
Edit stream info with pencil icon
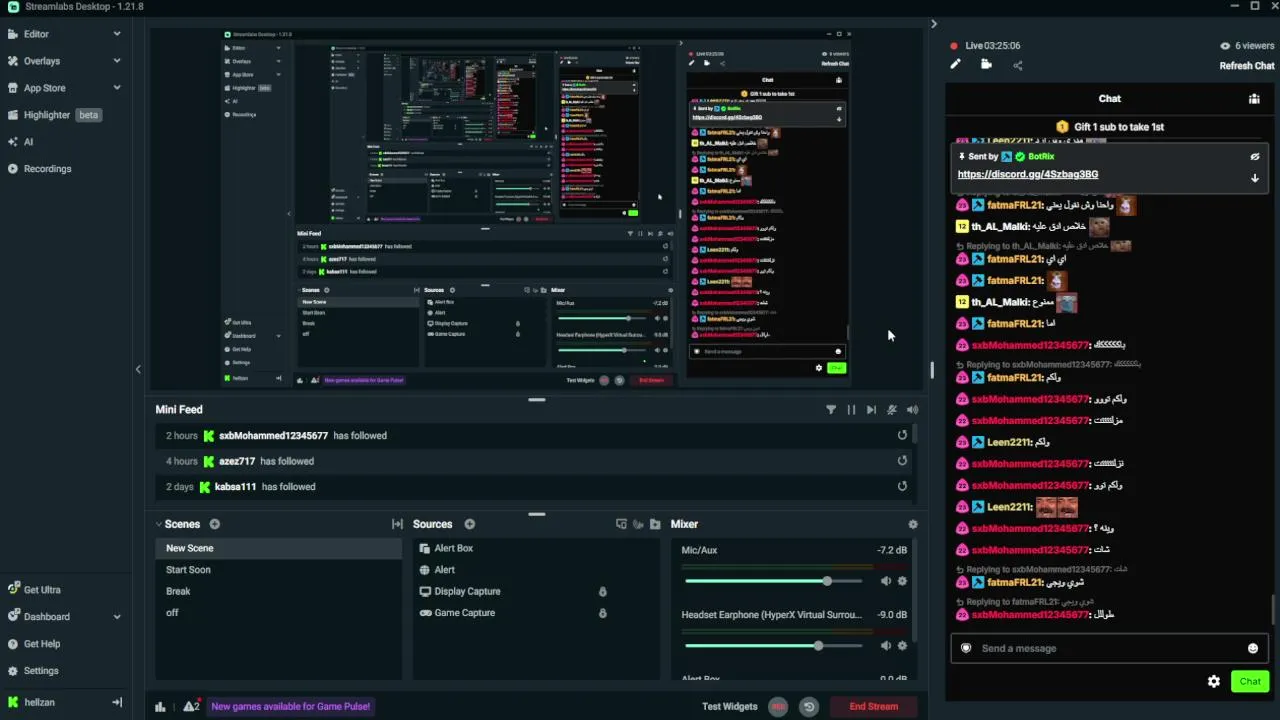pos(955,65)
